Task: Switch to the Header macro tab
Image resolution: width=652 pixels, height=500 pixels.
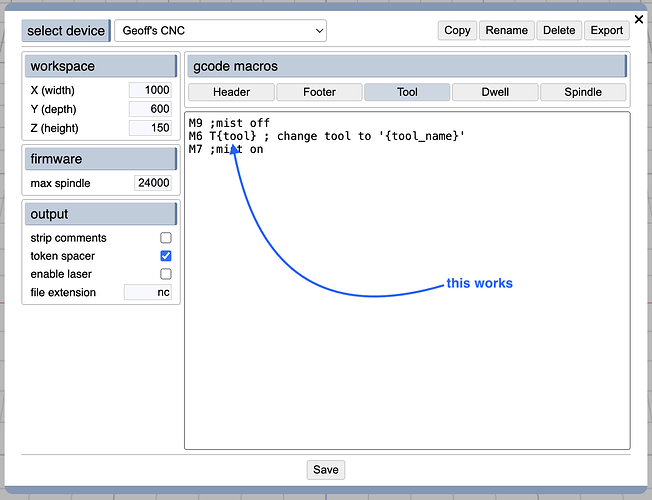Action: (x=231, y=92)
